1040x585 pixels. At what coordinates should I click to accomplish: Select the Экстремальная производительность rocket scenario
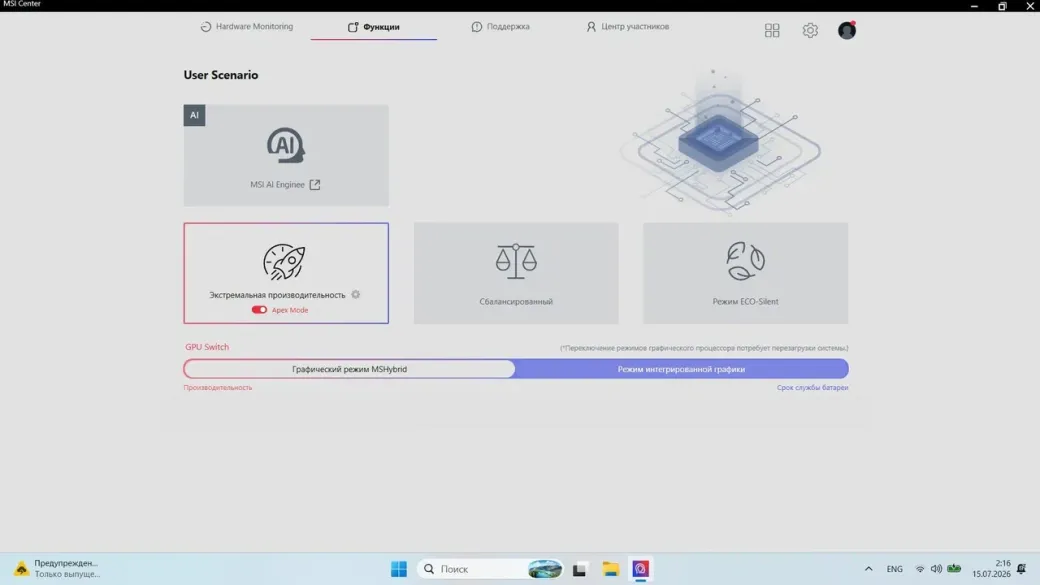[286, 273]
